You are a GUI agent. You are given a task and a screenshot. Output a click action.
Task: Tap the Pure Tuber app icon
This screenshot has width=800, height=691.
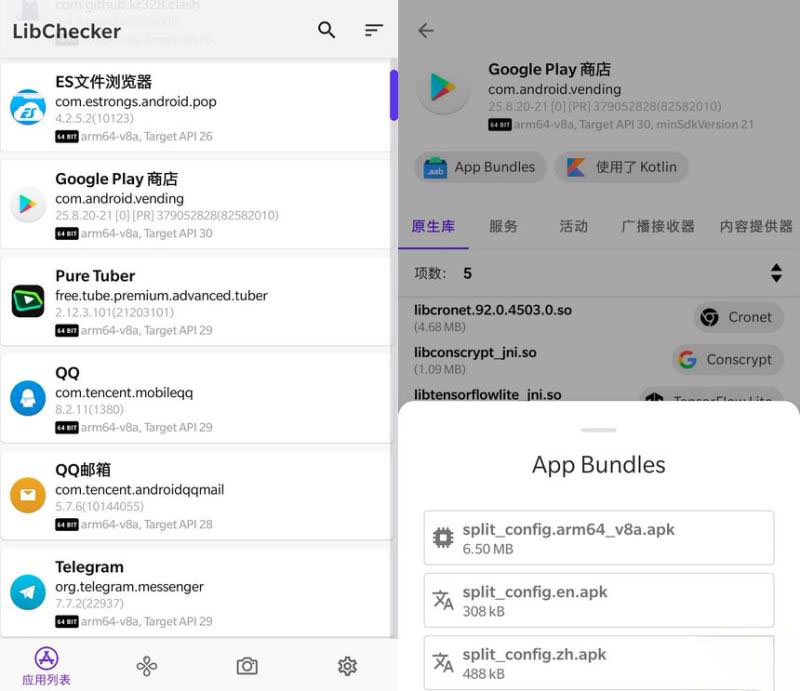tap(28, 301)
